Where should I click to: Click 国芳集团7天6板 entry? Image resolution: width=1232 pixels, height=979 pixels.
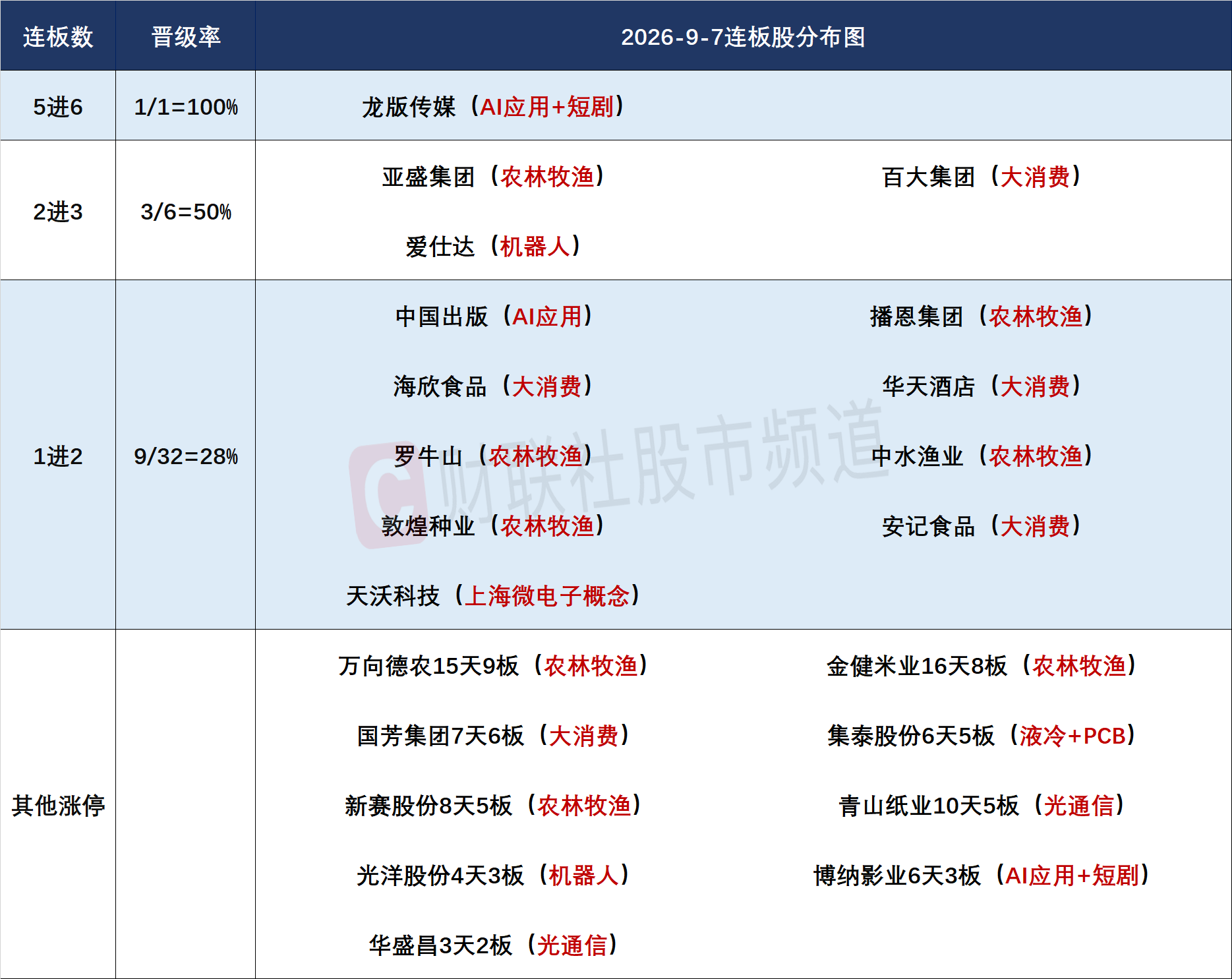[x=492, y=735]
